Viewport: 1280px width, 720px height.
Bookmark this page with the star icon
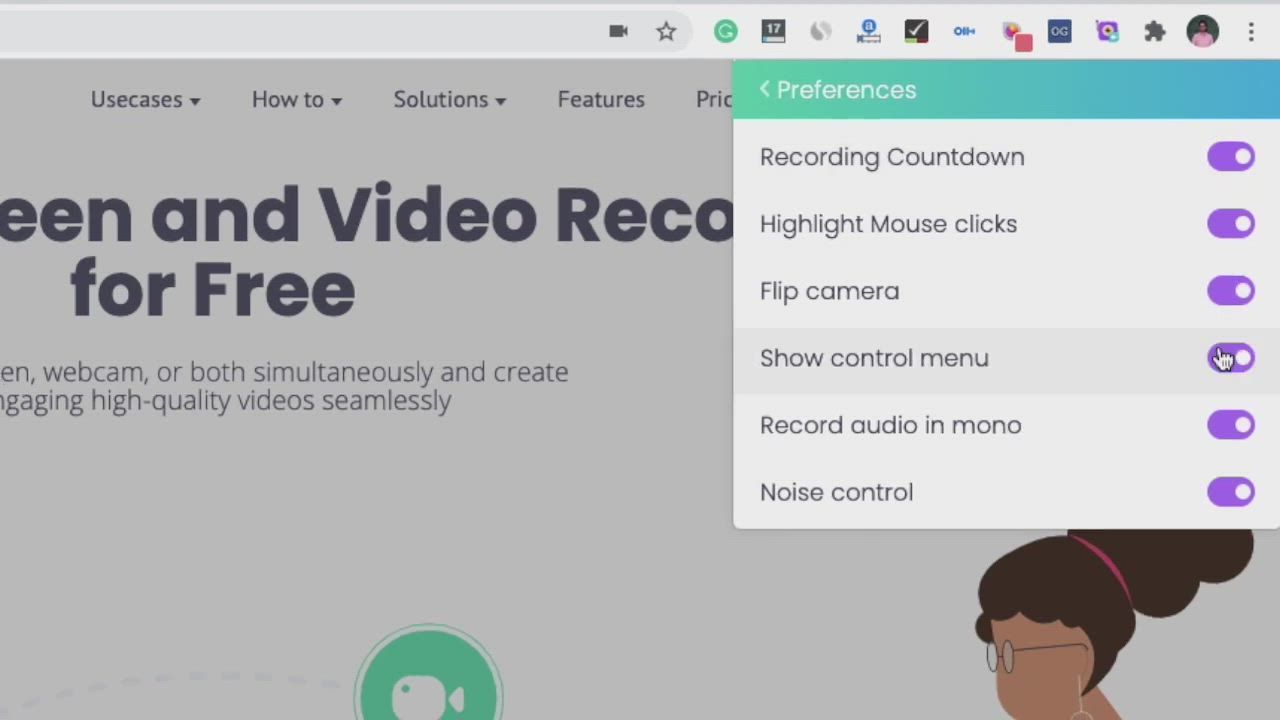tap(666, 32)
